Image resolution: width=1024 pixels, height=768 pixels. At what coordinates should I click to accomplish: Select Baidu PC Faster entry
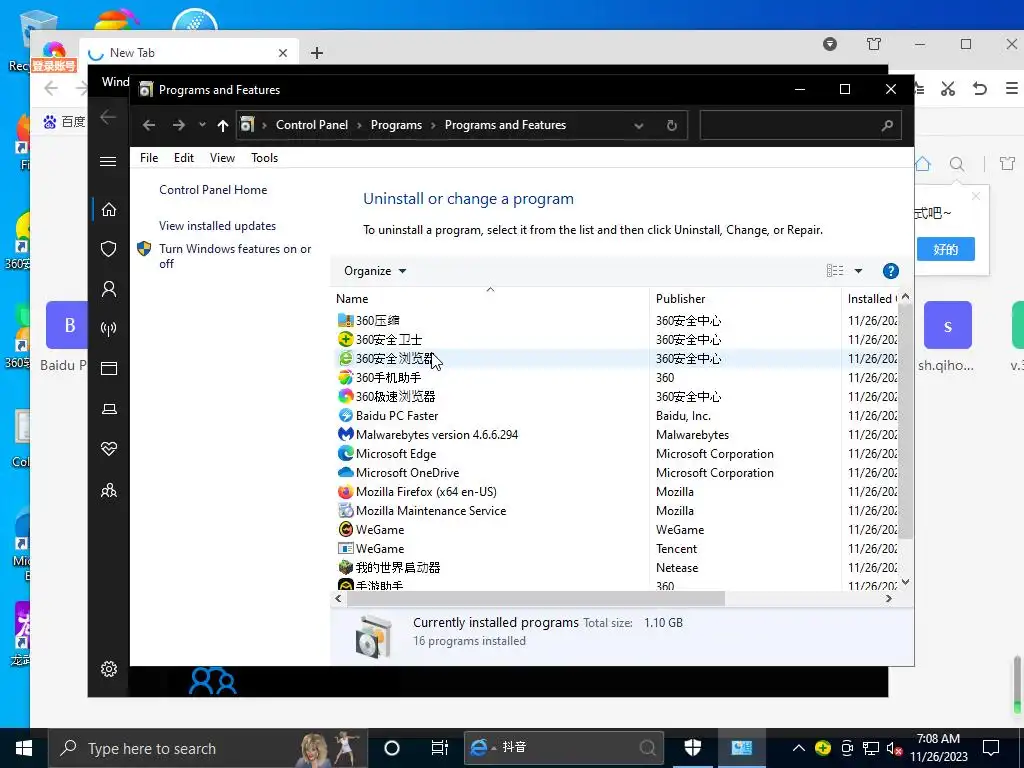pos(396,416)
